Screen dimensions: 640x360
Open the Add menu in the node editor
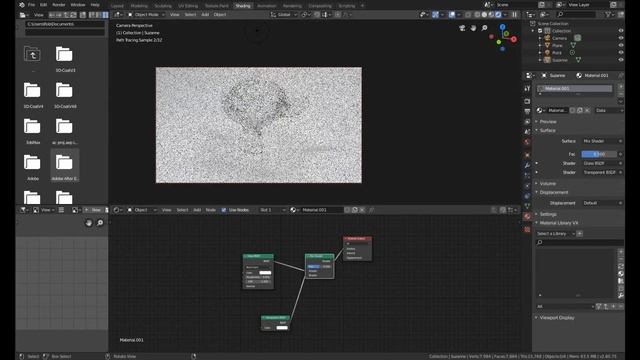[197, 210]
